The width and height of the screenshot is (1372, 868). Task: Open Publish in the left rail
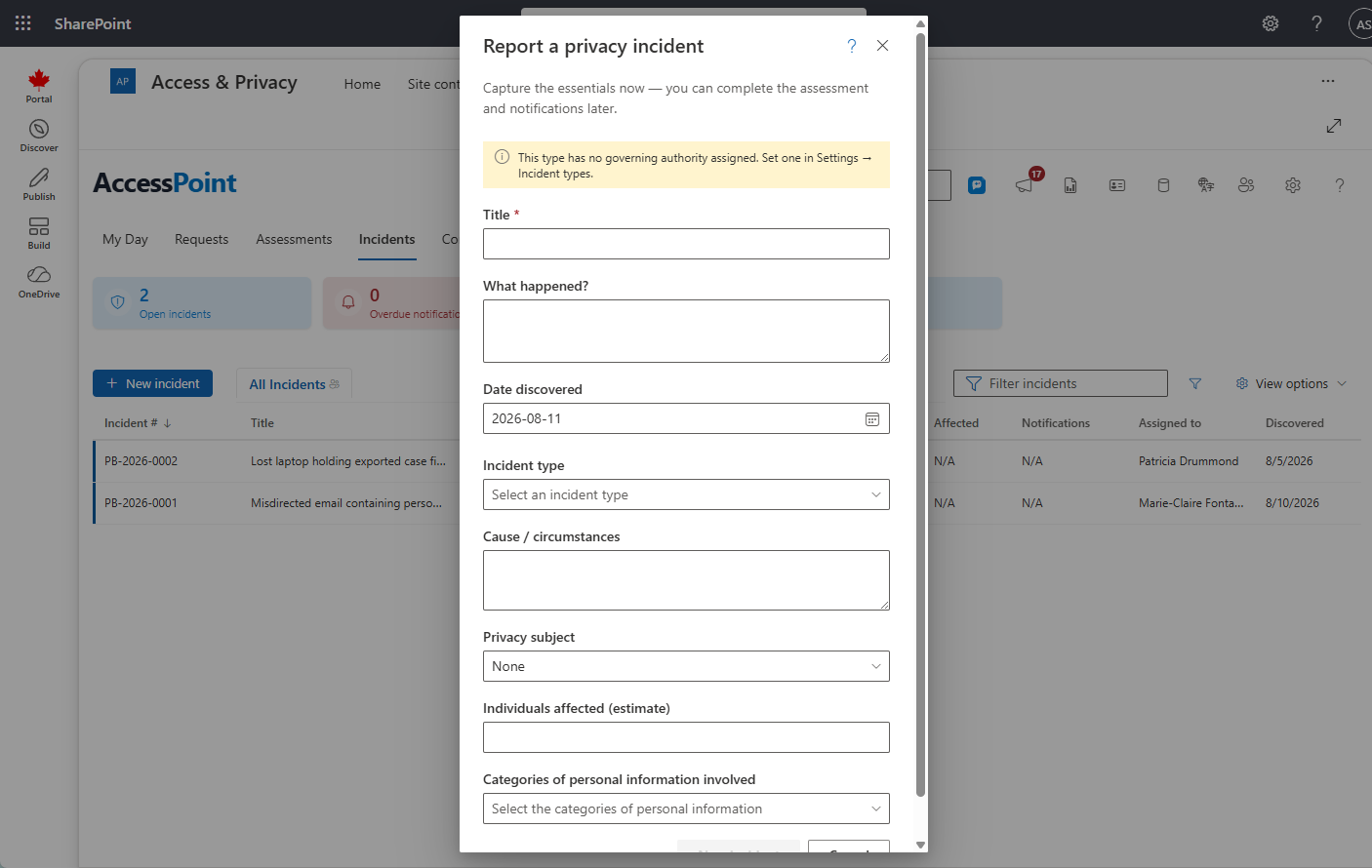[x=39, y=184]
